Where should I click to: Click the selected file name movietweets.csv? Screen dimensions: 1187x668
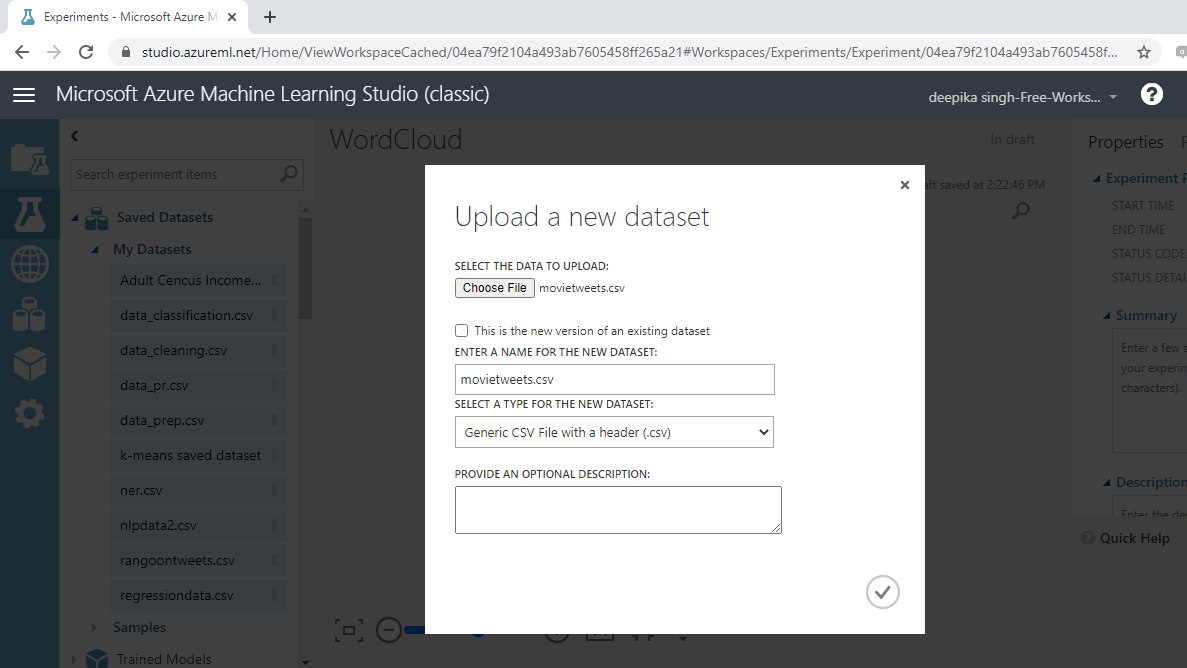pyautogui.click(x=581, y=288)
